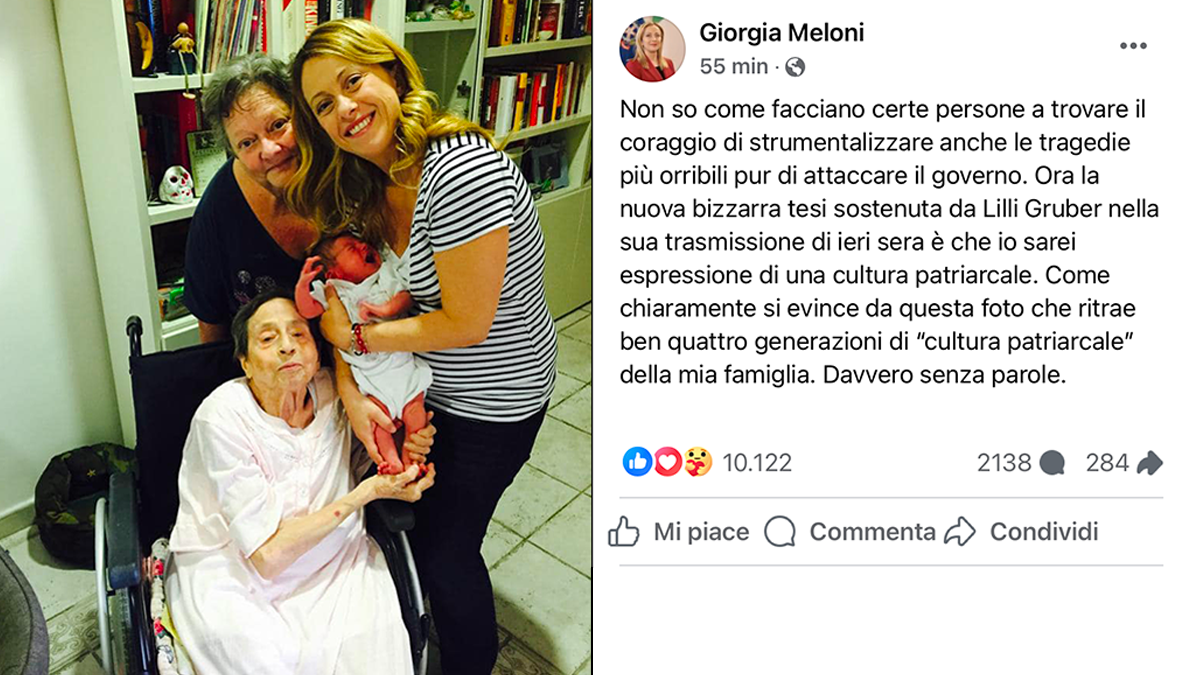Click the Care hug reaction icon

(698, 462)
